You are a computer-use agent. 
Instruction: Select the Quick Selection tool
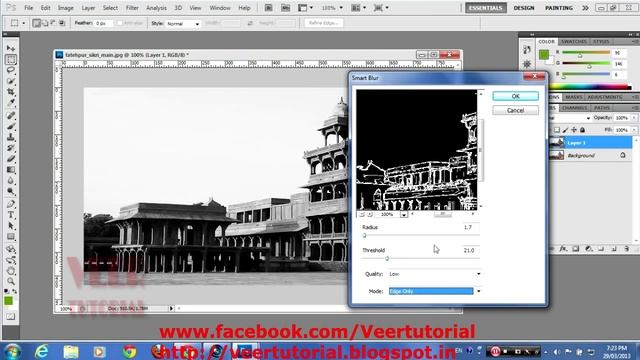point(11,81)
